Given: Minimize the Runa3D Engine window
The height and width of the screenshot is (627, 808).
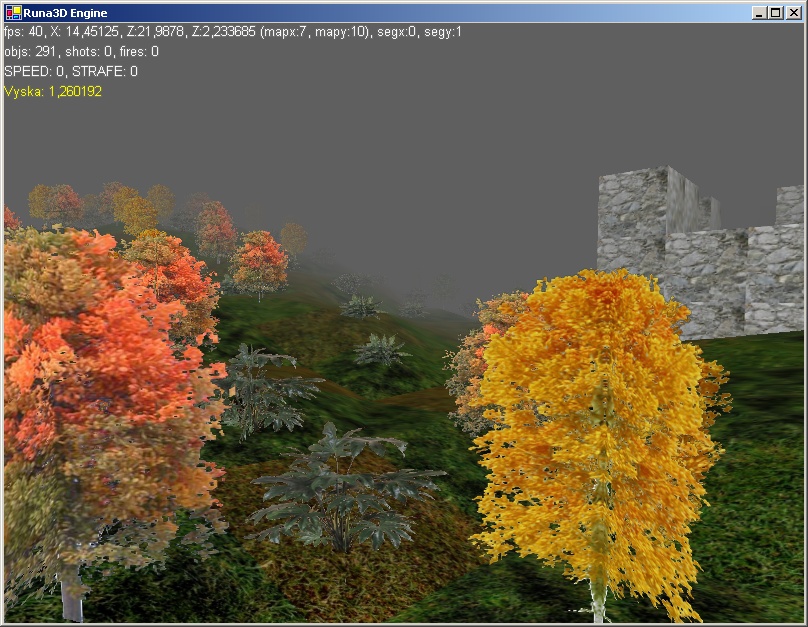Looking at the screenshot, I should 758,13.
